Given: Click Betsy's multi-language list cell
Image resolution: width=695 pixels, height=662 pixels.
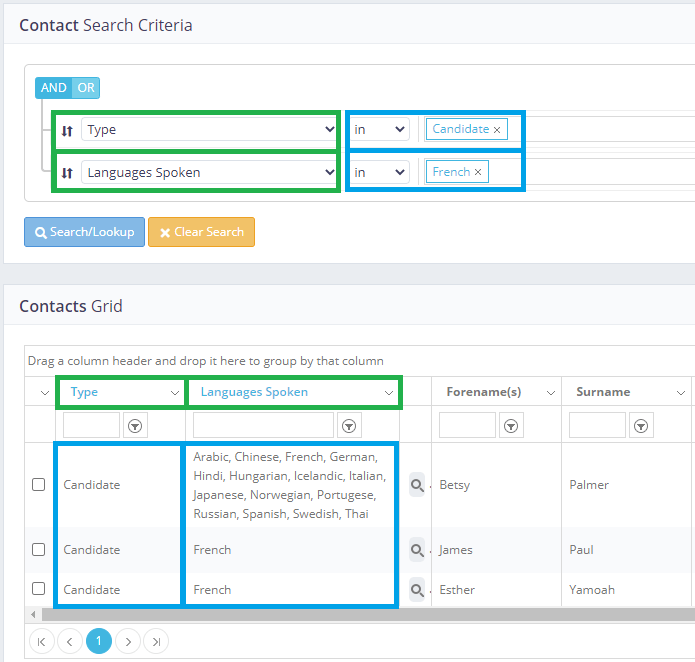Looking at the screenshot, I should pyautogui.click(x=289, y=485).
